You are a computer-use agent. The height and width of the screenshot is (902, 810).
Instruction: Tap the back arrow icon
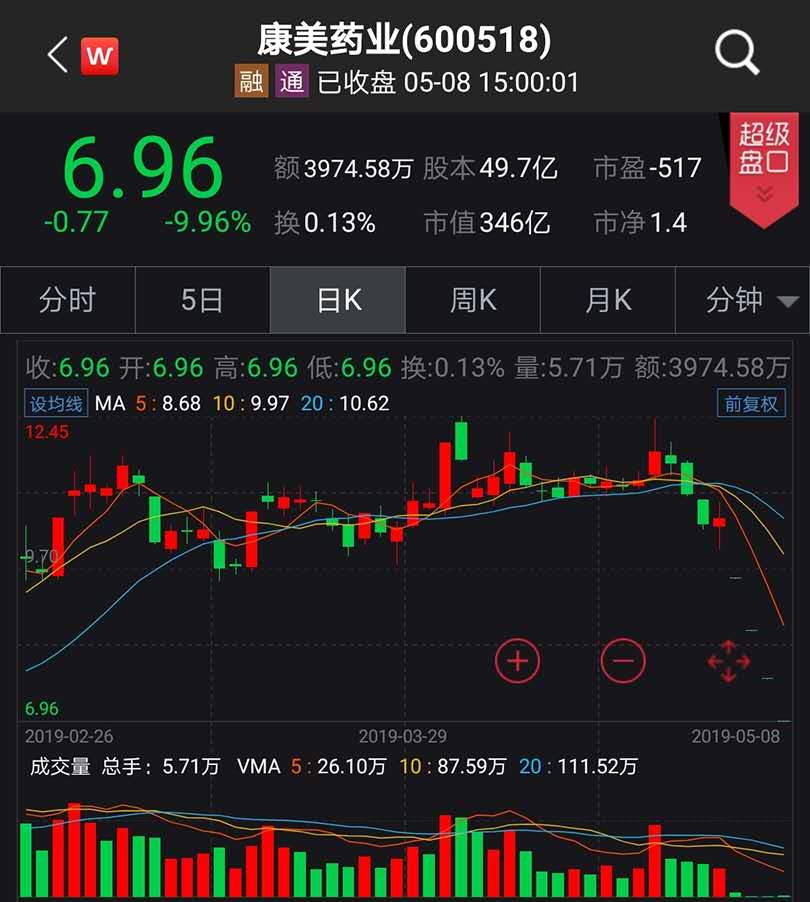pos(58,55)
